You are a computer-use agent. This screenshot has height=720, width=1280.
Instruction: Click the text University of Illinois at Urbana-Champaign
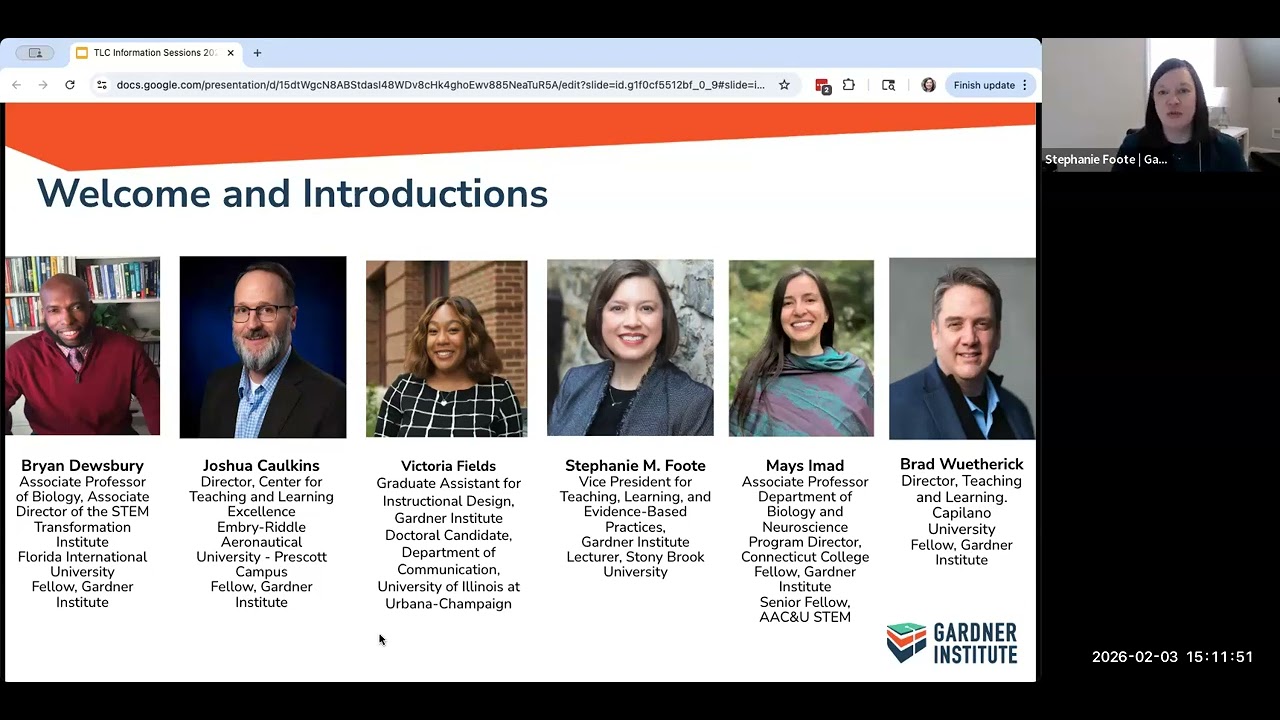click(448, 595)
